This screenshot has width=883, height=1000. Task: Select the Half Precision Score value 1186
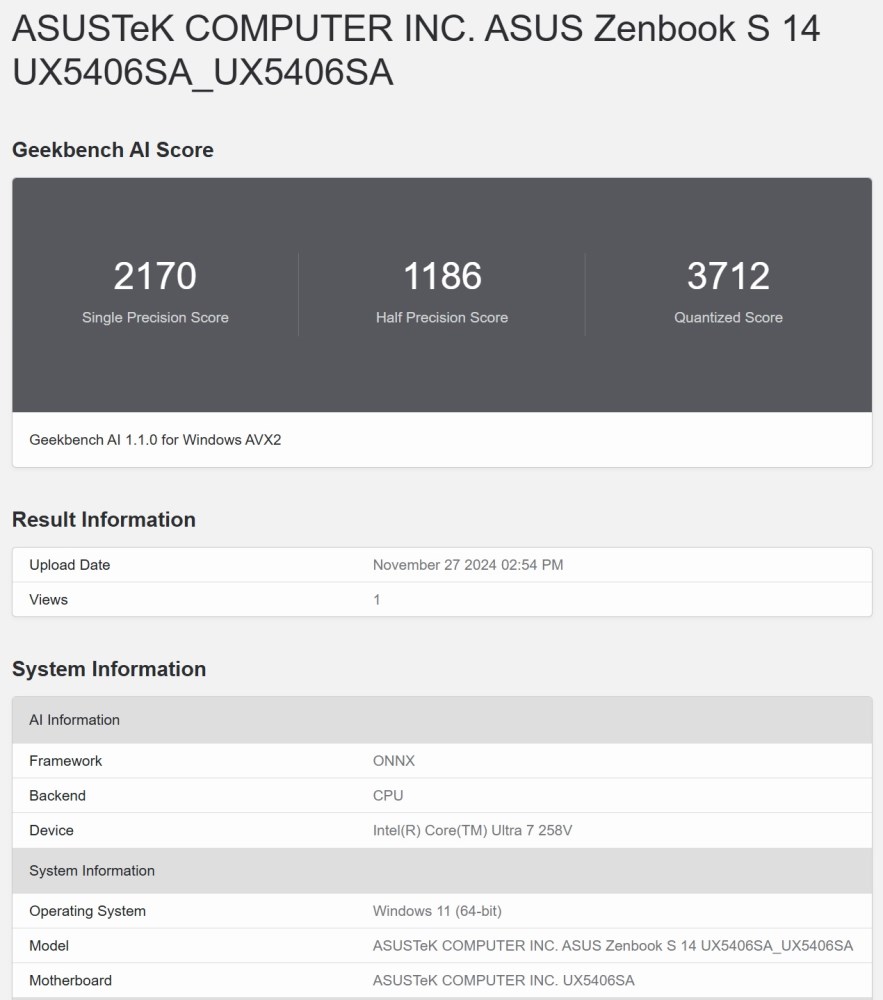pyautogui.click(x=442, y=276)
